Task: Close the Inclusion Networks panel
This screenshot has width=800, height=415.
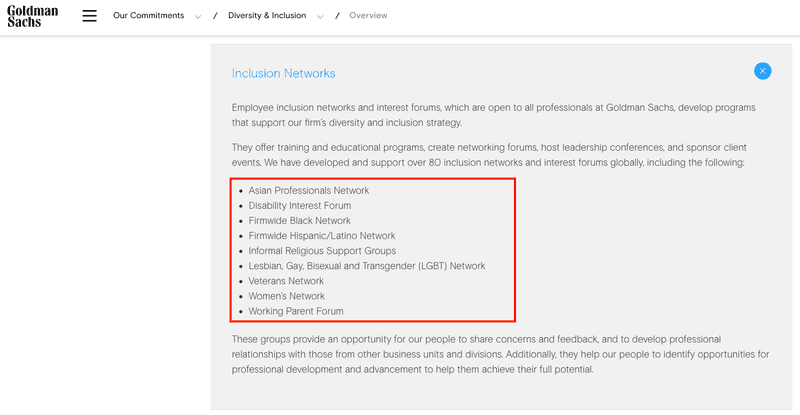Action: 762,71
